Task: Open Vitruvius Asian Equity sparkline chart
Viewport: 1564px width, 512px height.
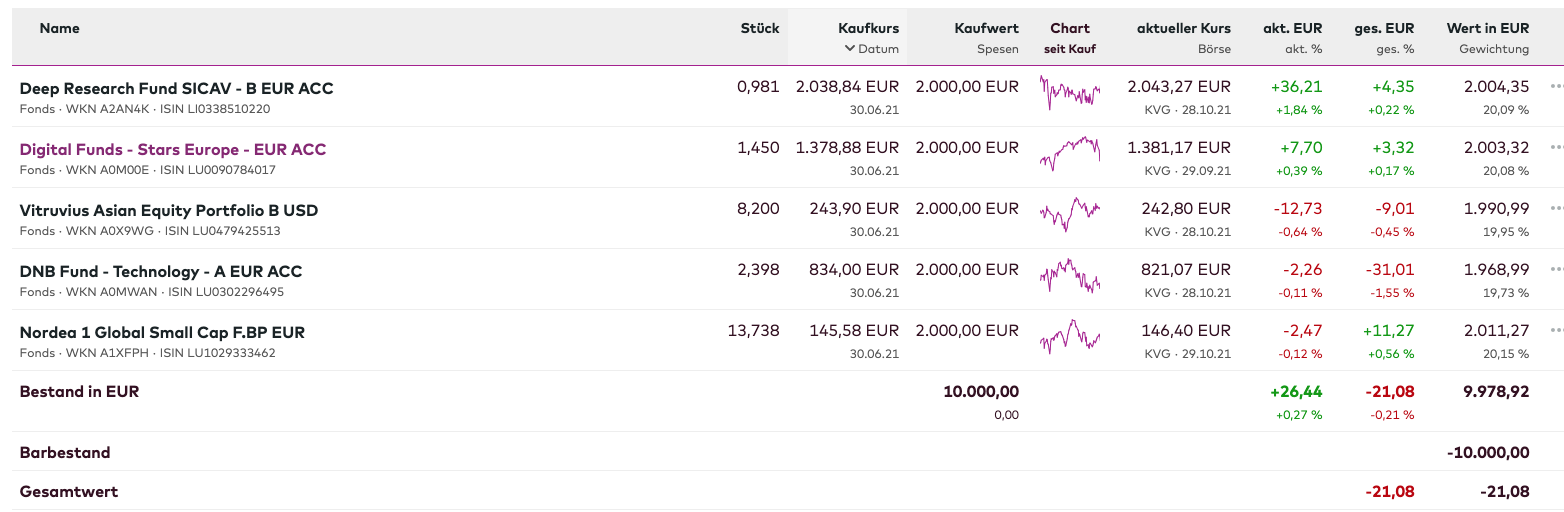Action: tap(1070, 214)
